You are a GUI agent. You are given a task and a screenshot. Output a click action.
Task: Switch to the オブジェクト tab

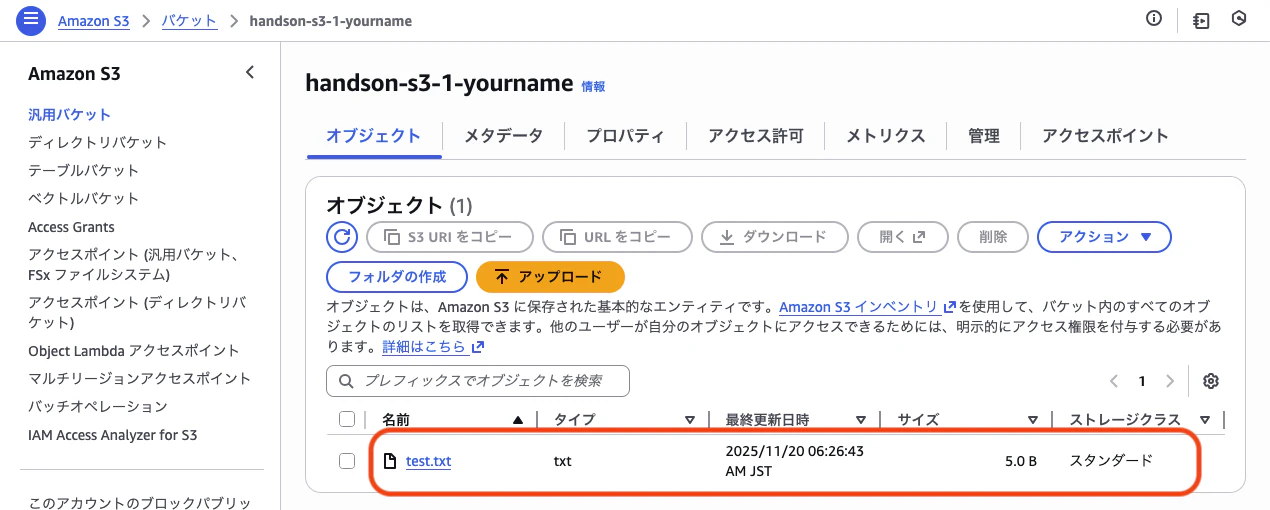tap(373, 136)
